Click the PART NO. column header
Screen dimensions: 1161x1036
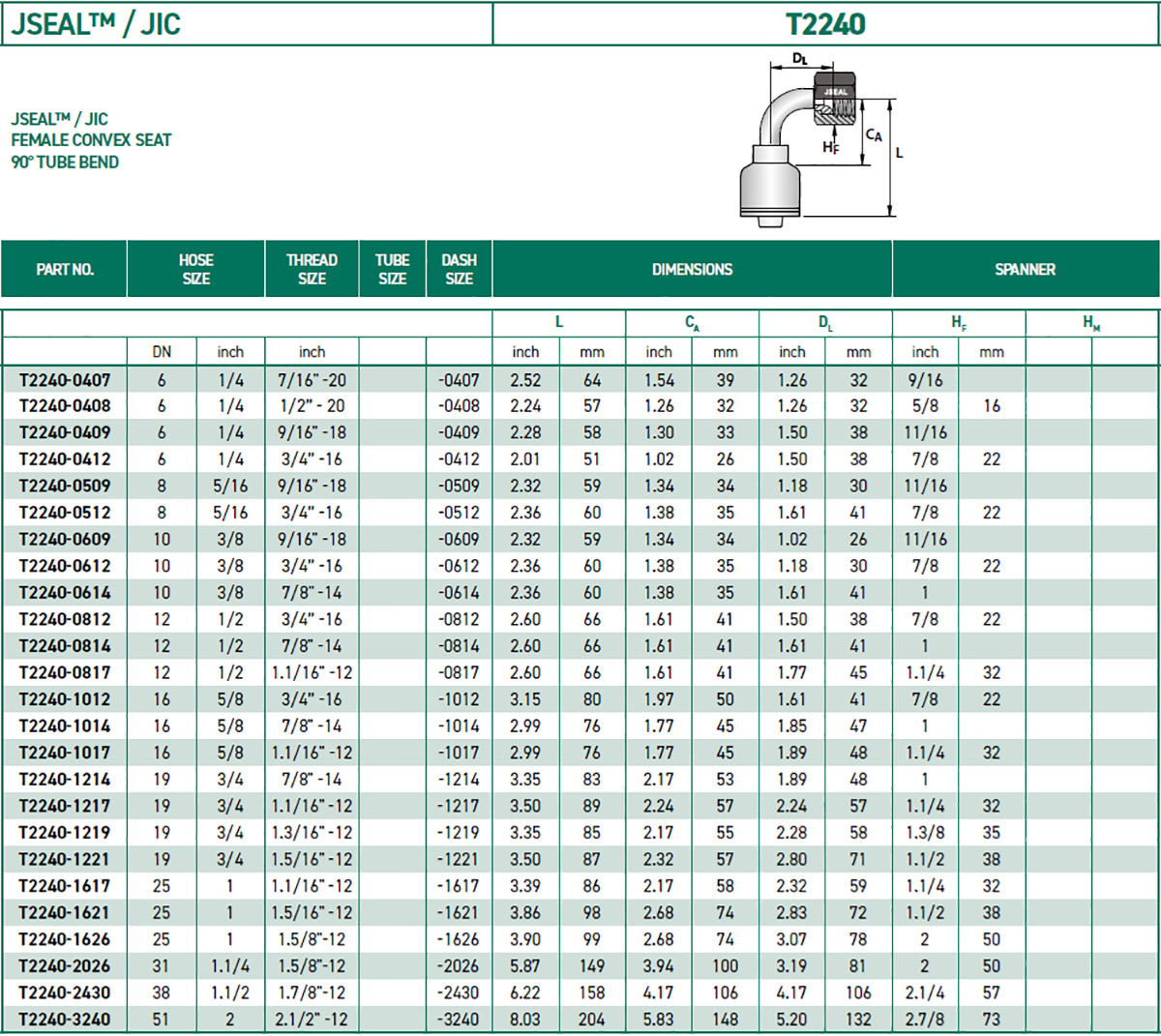coord(65,269)
